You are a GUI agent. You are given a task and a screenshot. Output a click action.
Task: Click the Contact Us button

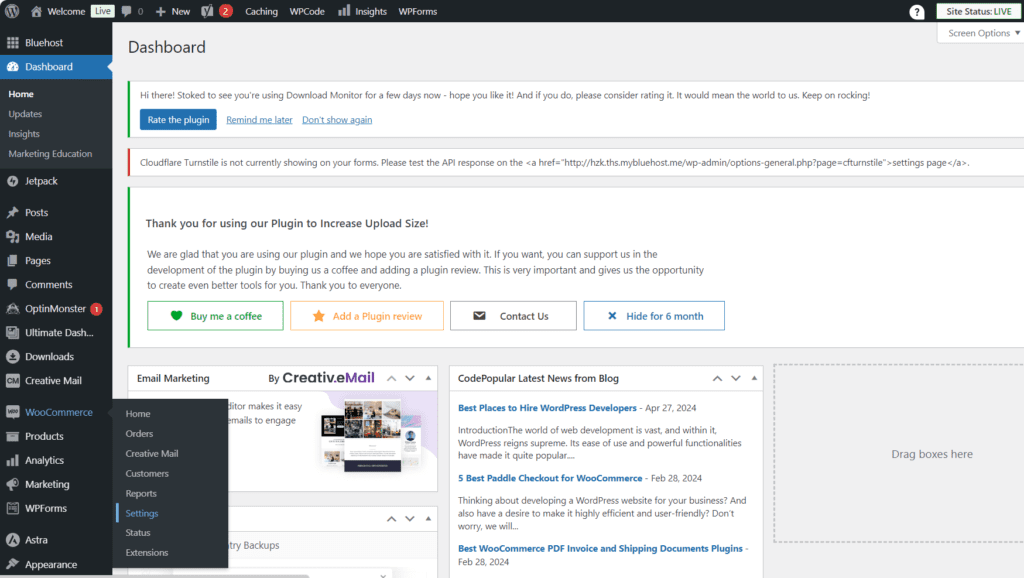[x=513, y=316]
